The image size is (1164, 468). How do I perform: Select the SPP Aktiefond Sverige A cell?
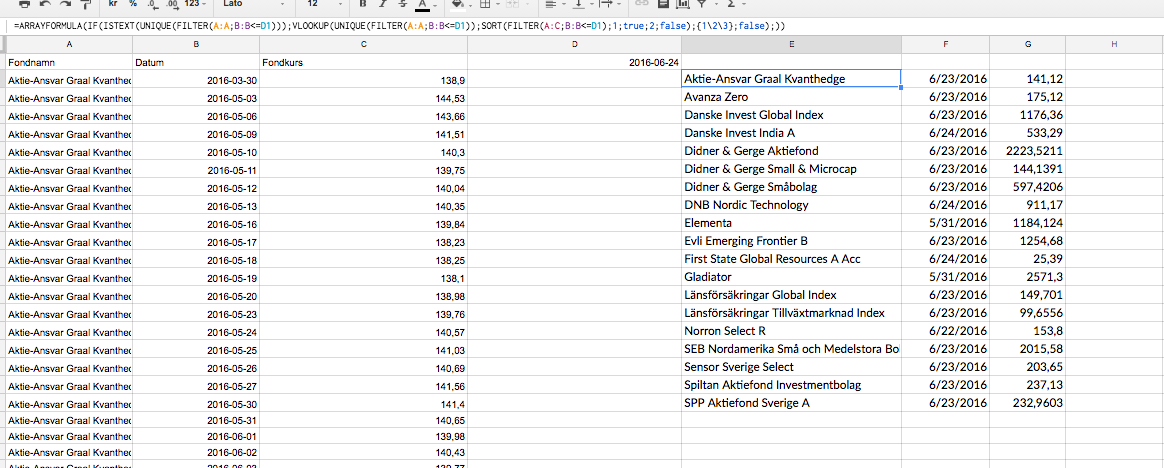coord(791,403)
